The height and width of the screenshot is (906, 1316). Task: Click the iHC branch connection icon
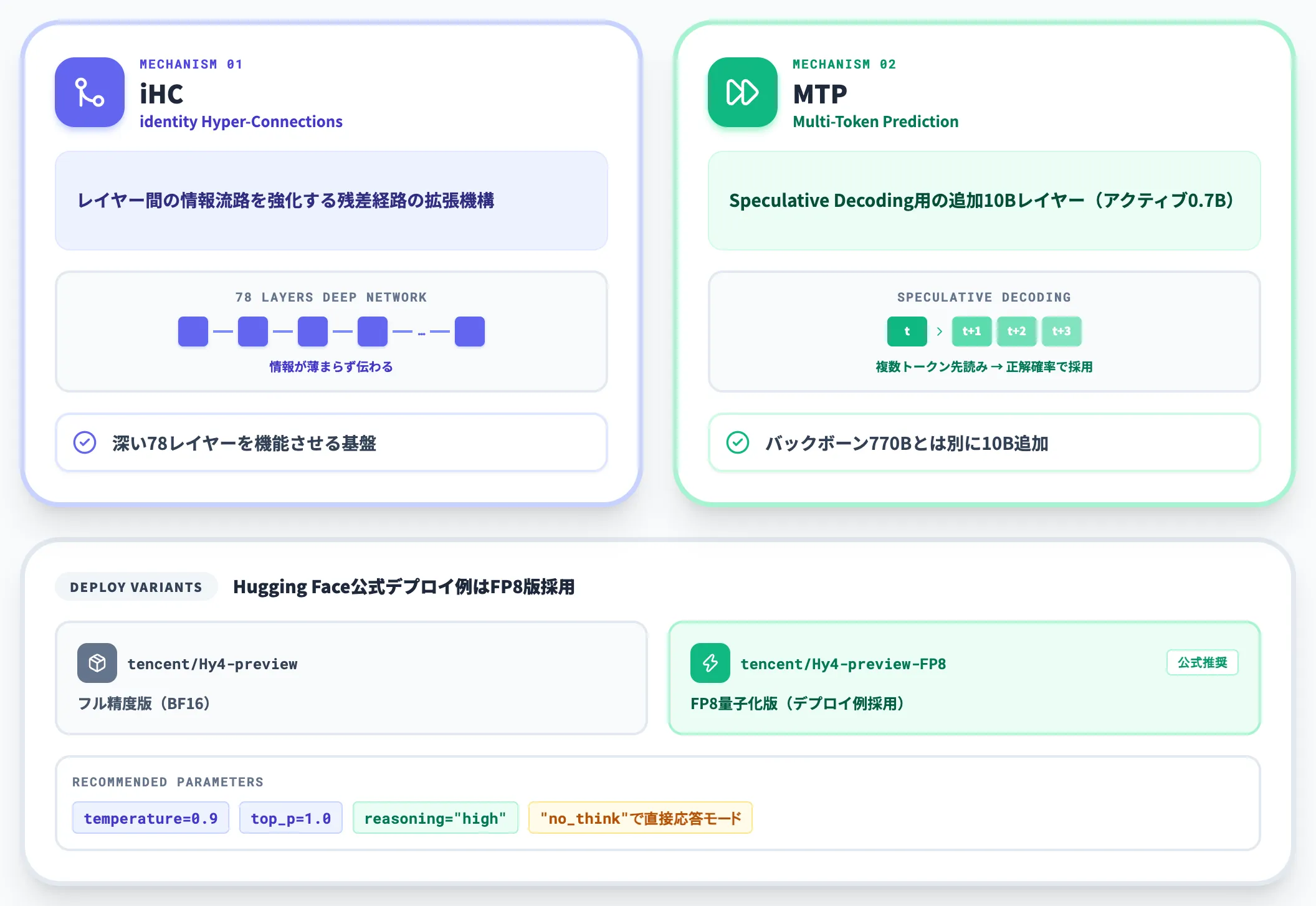coord(90,92)
